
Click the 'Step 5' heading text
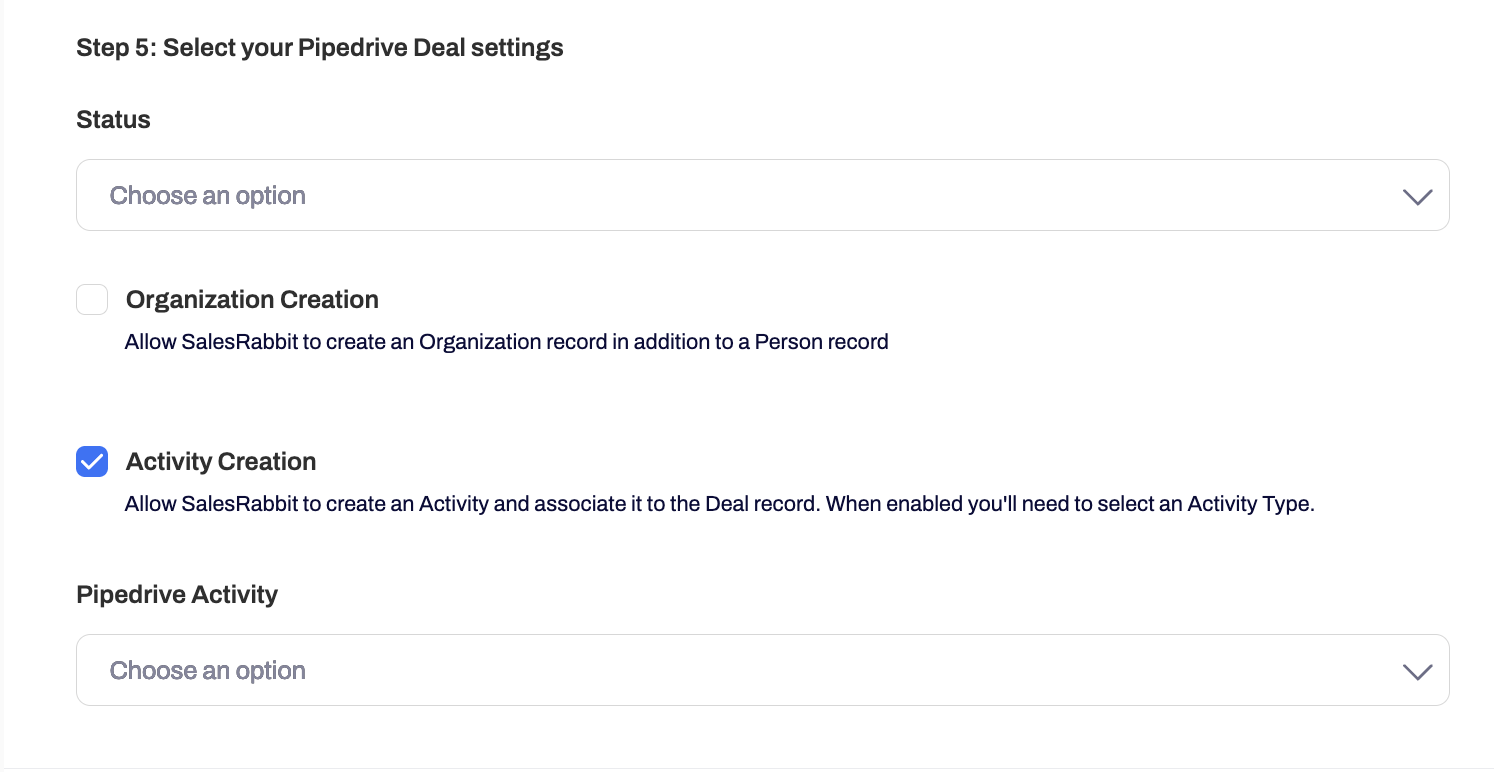pos(319,47)
